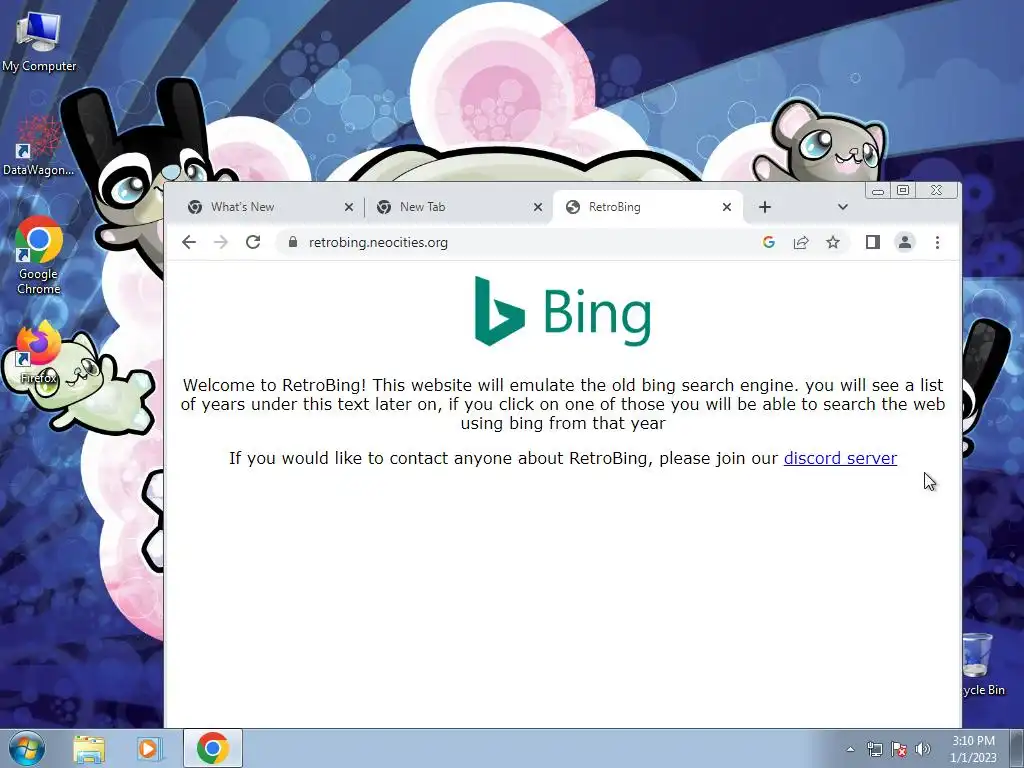
Task: Close the New Tab tab
Action: [x=537, y=207]
